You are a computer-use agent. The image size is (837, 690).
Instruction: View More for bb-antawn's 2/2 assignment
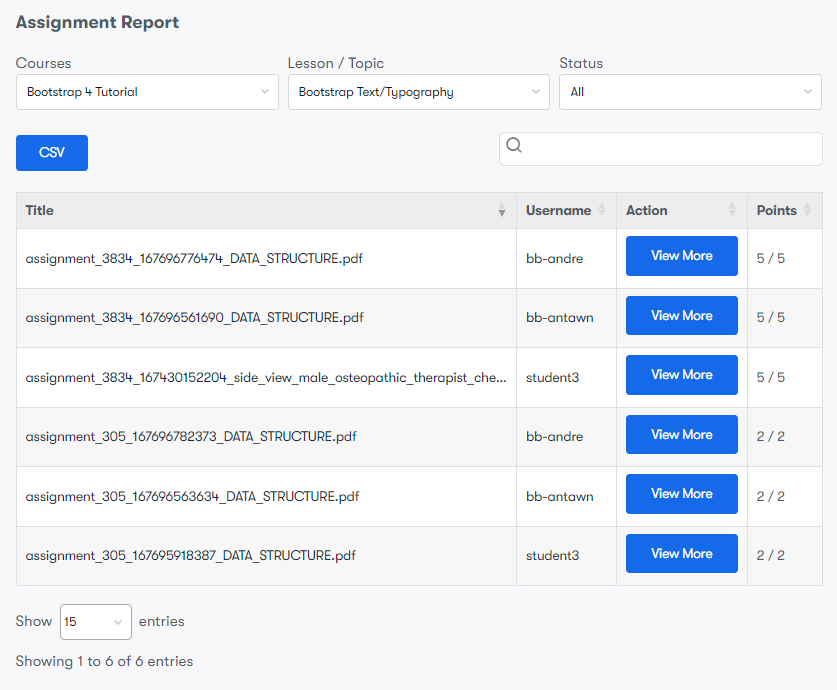tap(681, 494)
